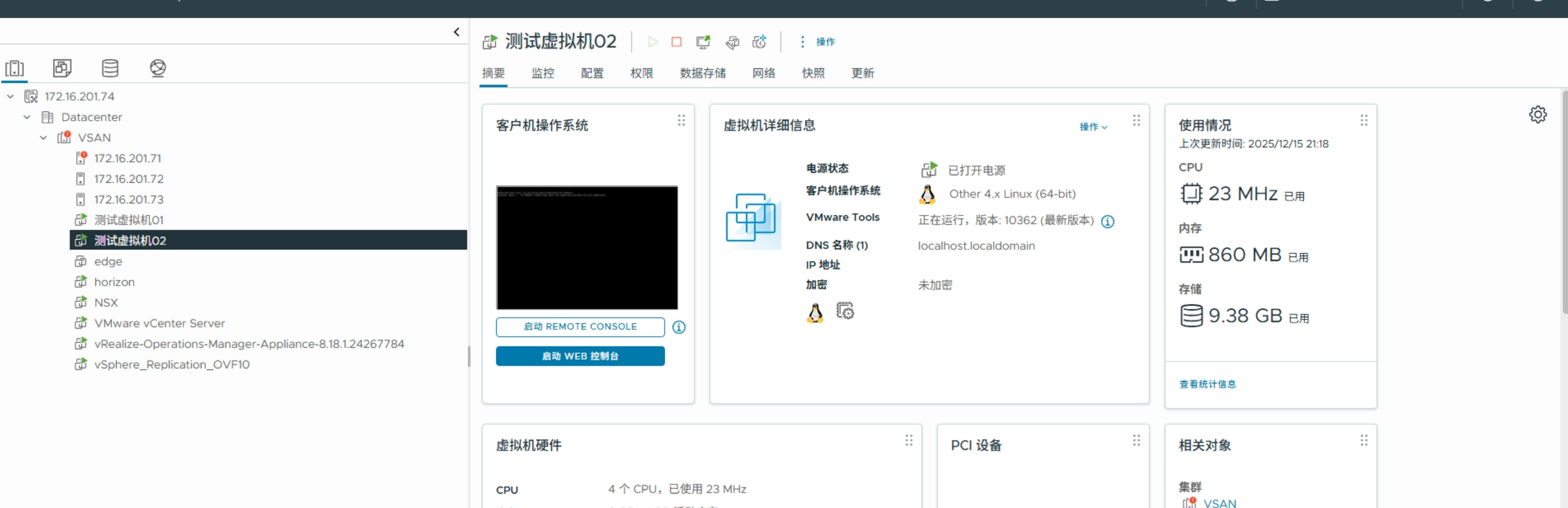The height and width of the screenshot is (508, 1568).
Task: Select host 172.16.201.72 in tree
Action: tap(129, 179)
